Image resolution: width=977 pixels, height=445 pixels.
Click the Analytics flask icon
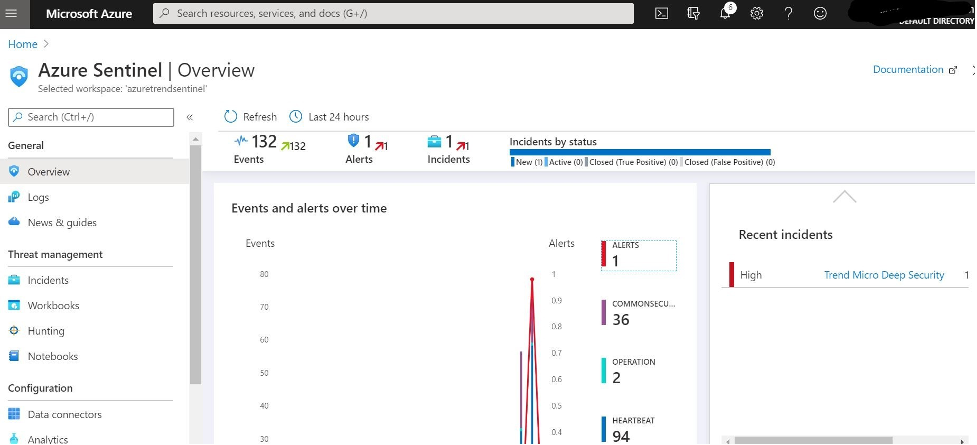[x=14, y=439]
